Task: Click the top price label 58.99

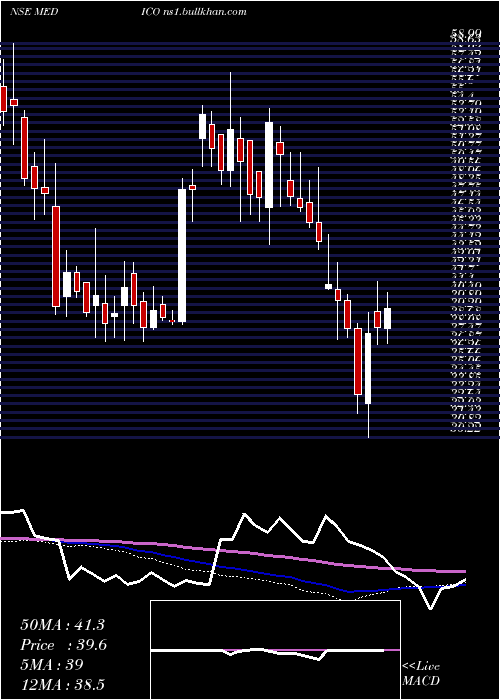Action: pos(467,33)
